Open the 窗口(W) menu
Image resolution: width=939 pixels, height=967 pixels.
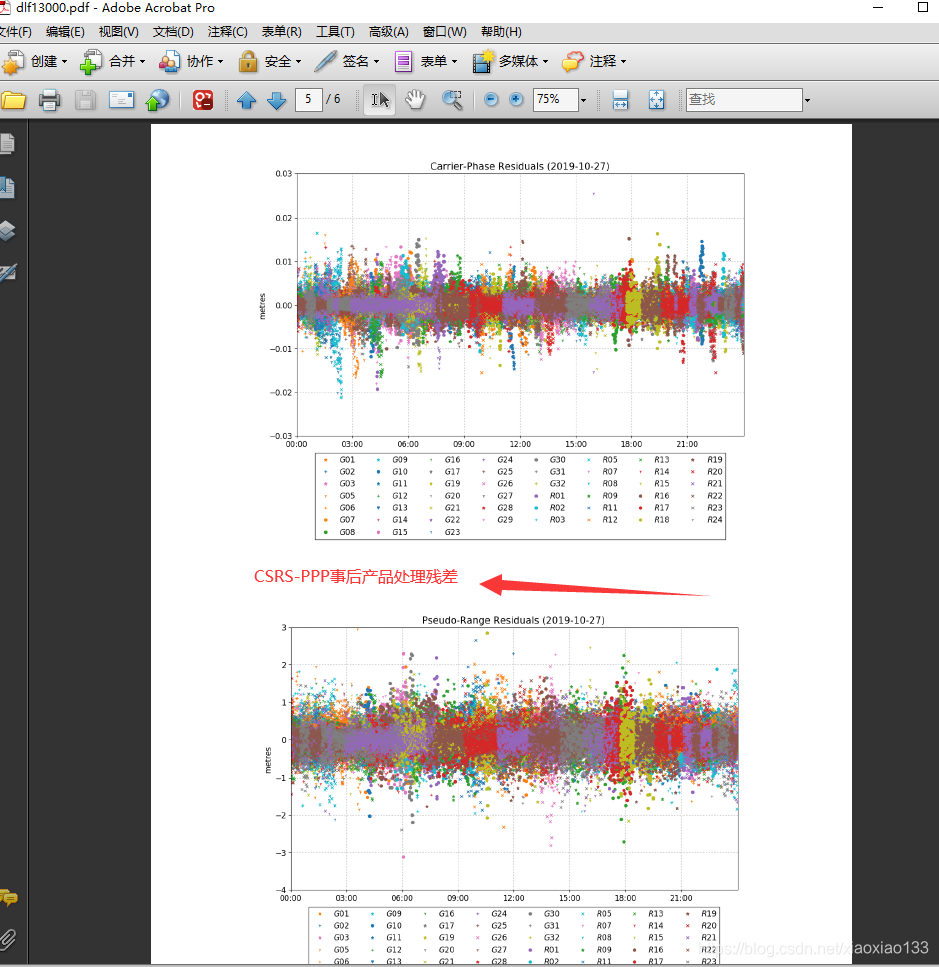click(x=445, y=31)
